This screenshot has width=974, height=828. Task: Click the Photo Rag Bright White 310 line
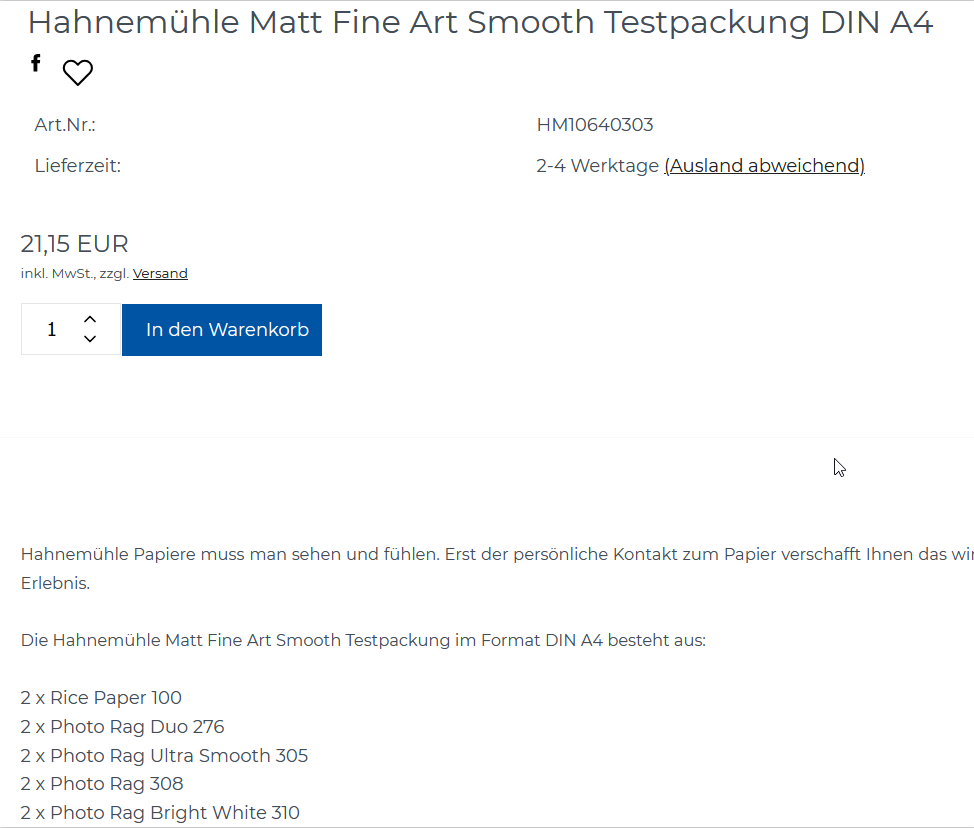tap(160, 813)
